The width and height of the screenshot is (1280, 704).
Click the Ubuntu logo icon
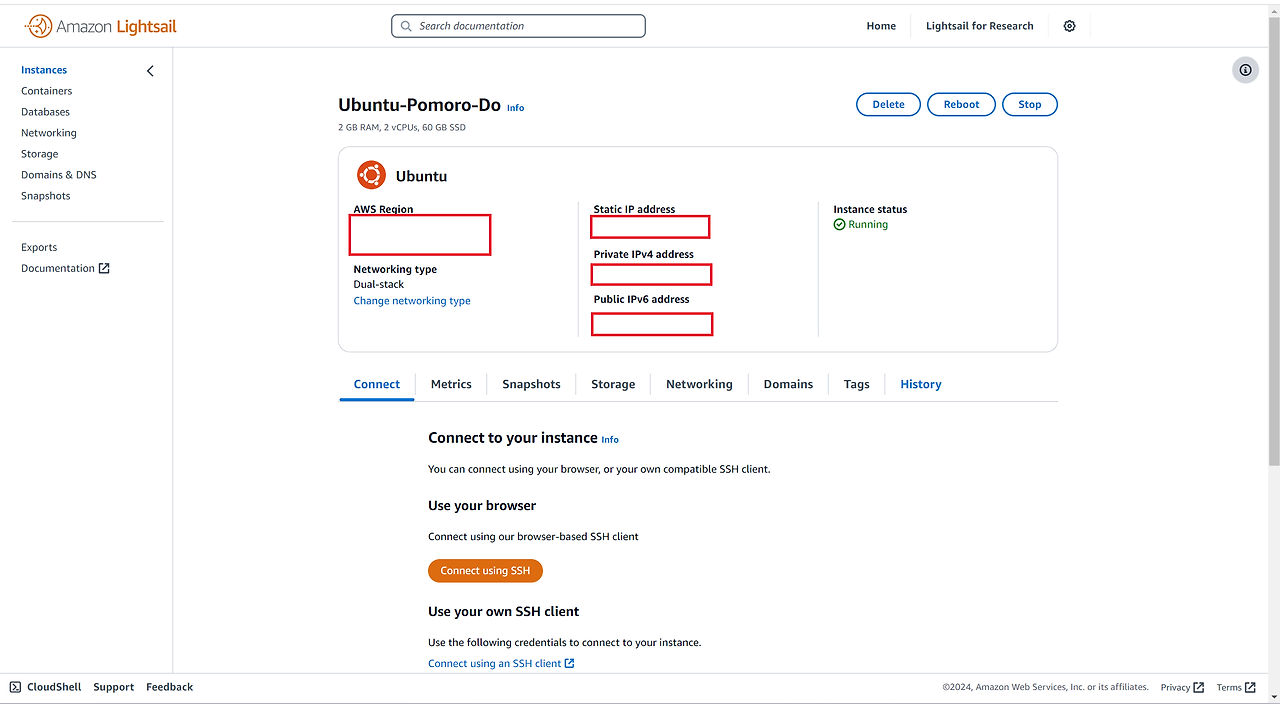tap(371, 175)
